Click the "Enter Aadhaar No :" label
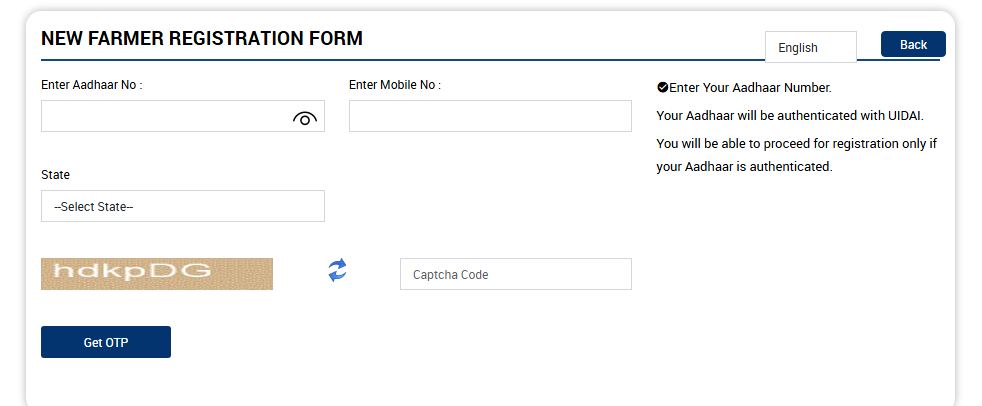The width and height of the screenshot is (982, 406). [x=91, y=85]
